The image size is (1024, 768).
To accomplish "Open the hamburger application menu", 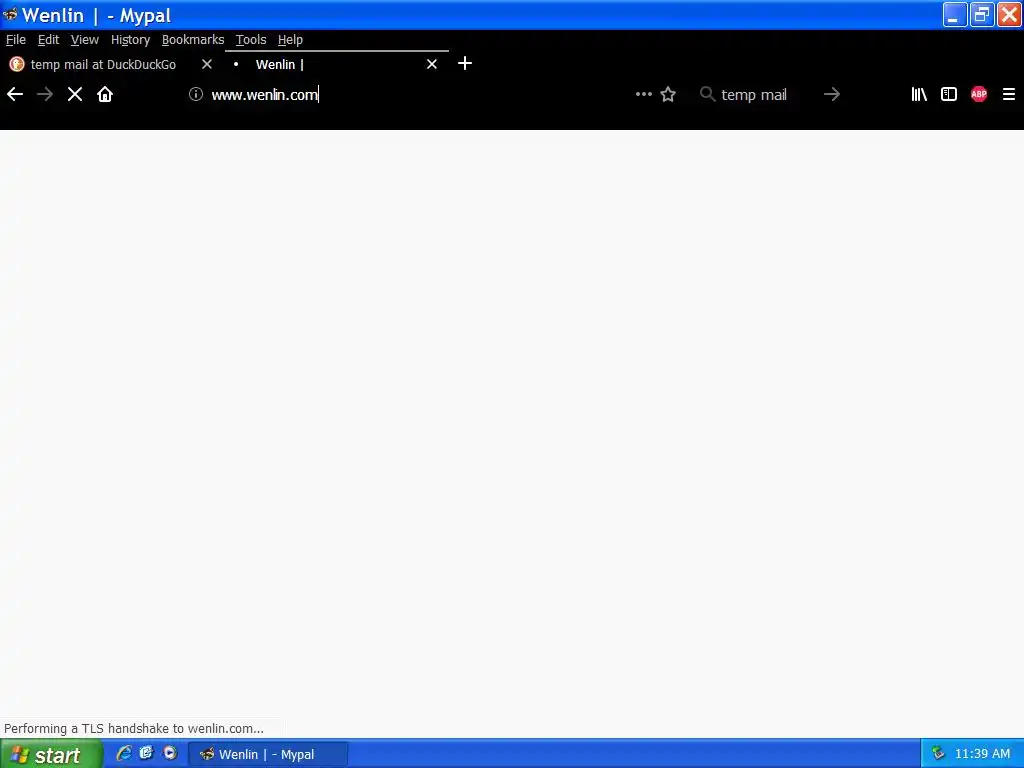I will coord(1009,95).
